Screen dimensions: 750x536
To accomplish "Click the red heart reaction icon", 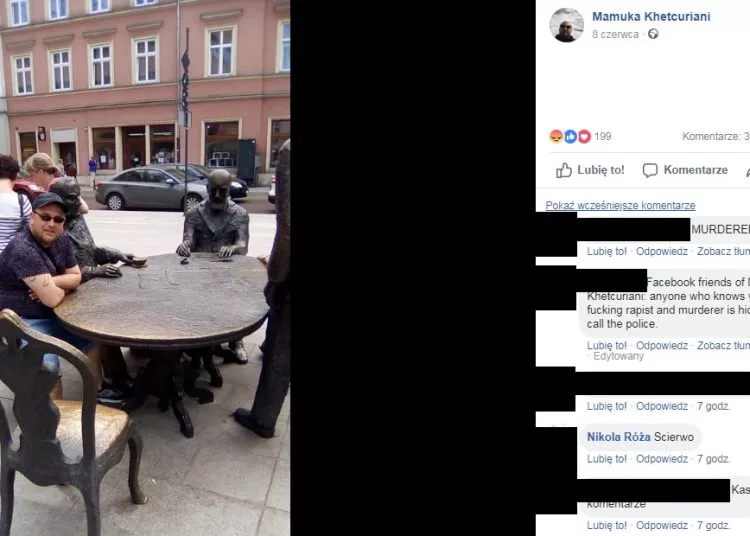I will click(584, 137).
